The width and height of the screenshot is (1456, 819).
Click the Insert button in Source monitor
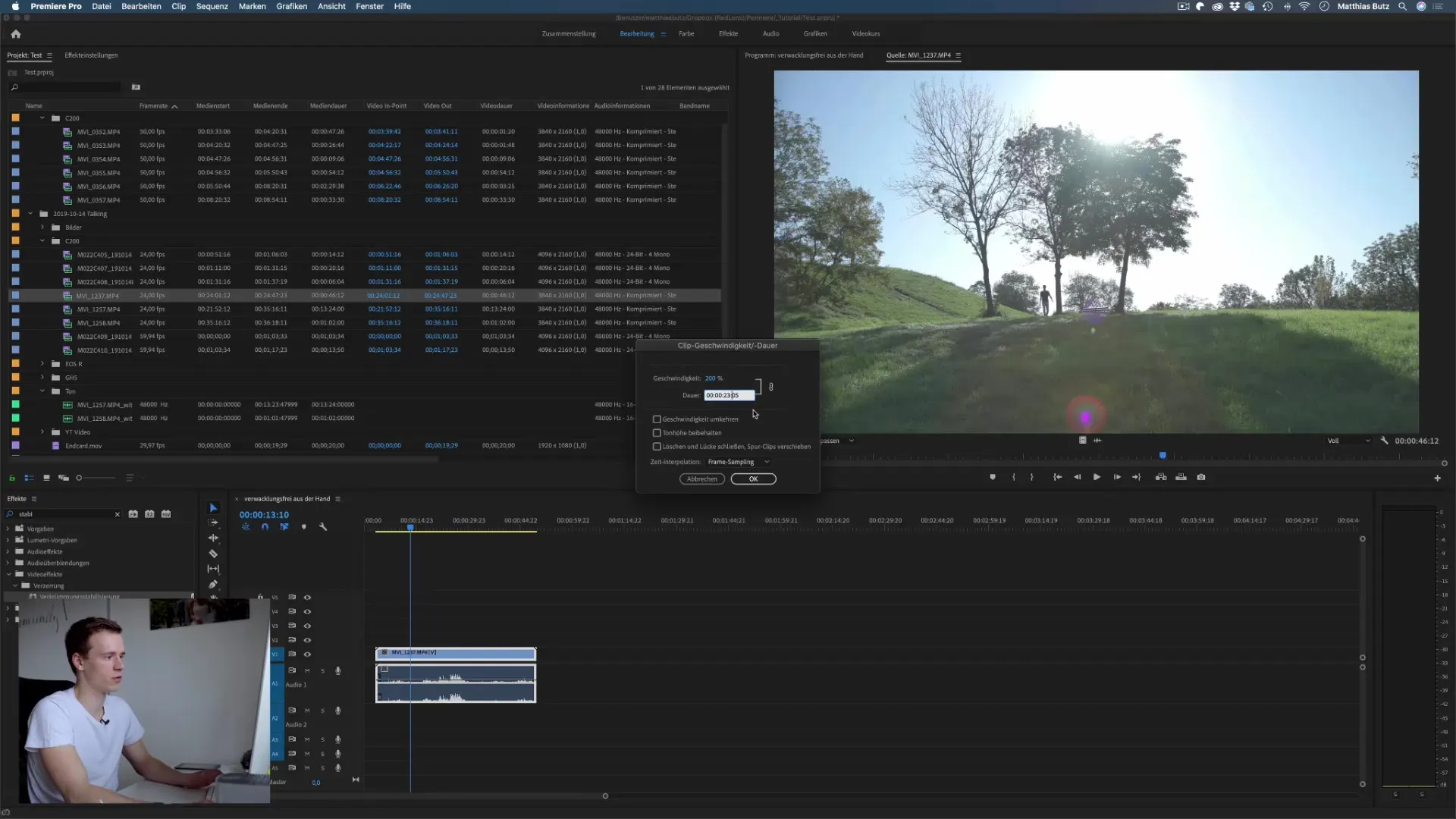(x=1161, y=477)
